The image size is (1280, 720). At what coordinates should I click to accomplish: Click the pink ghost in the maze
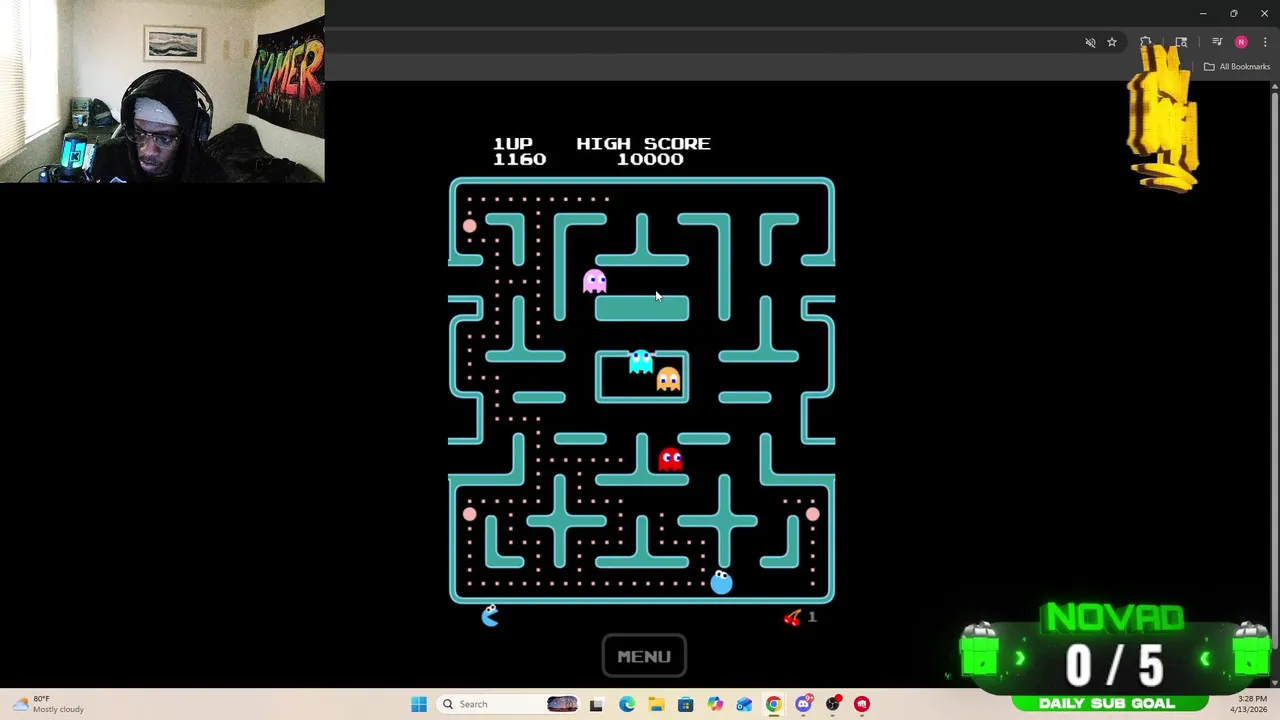[595, 281]
